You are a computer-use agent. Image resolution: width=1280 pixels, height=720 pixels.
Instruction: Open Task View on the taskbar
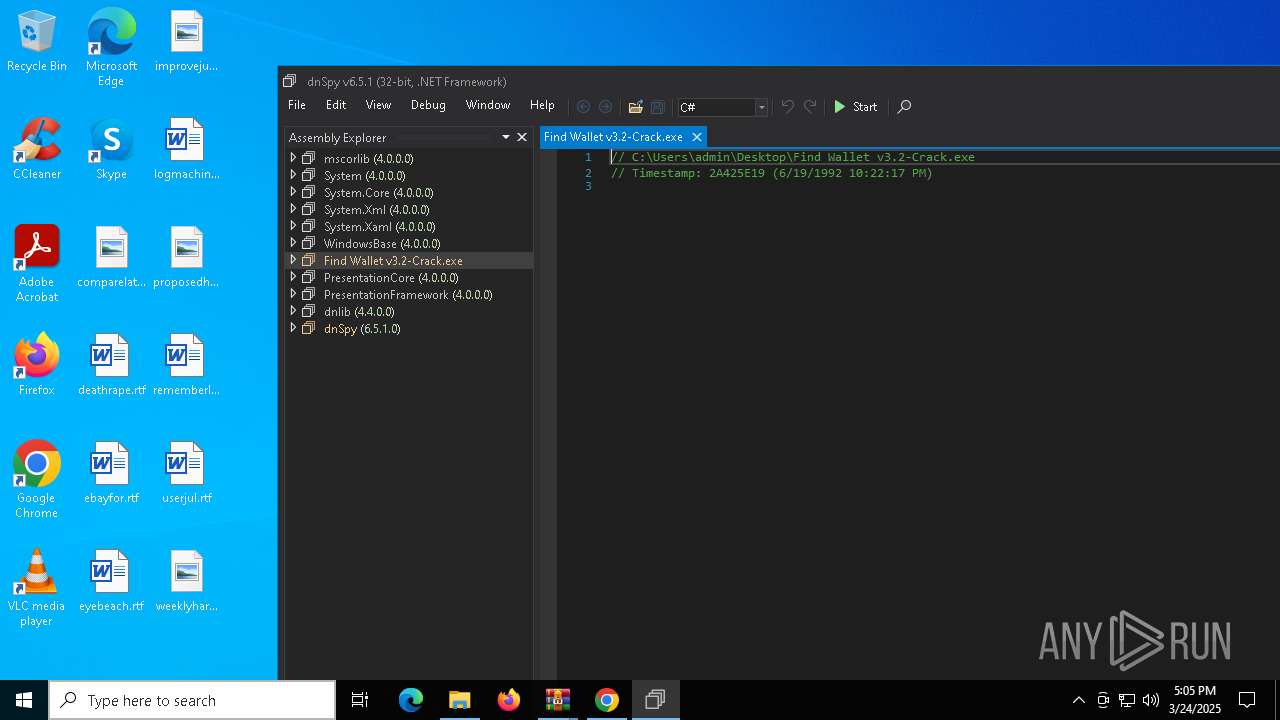(360, 700)
